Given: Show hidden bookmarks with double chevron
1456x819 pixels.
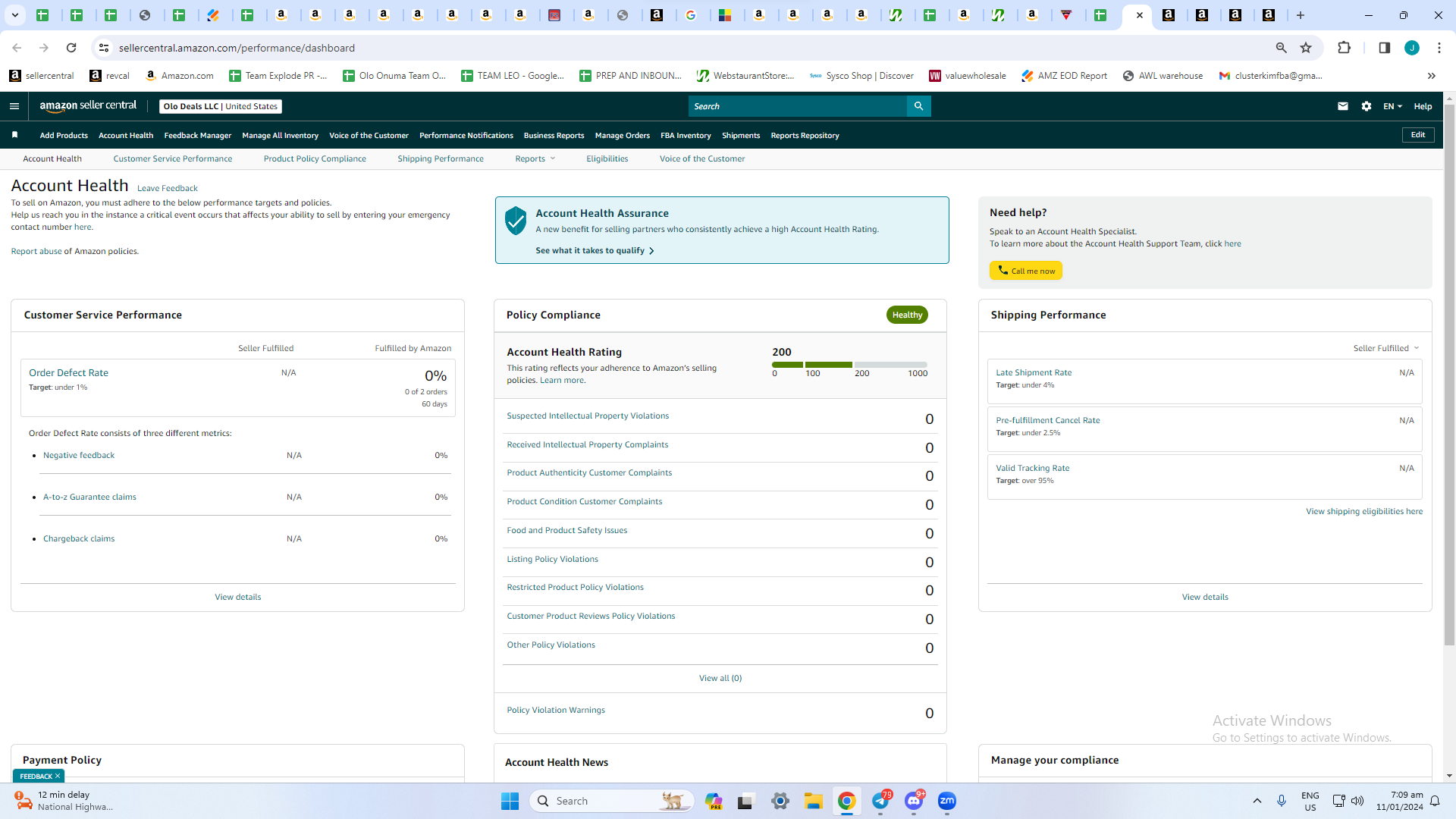Looking at the screenshot, I should tap(1432, 76).
